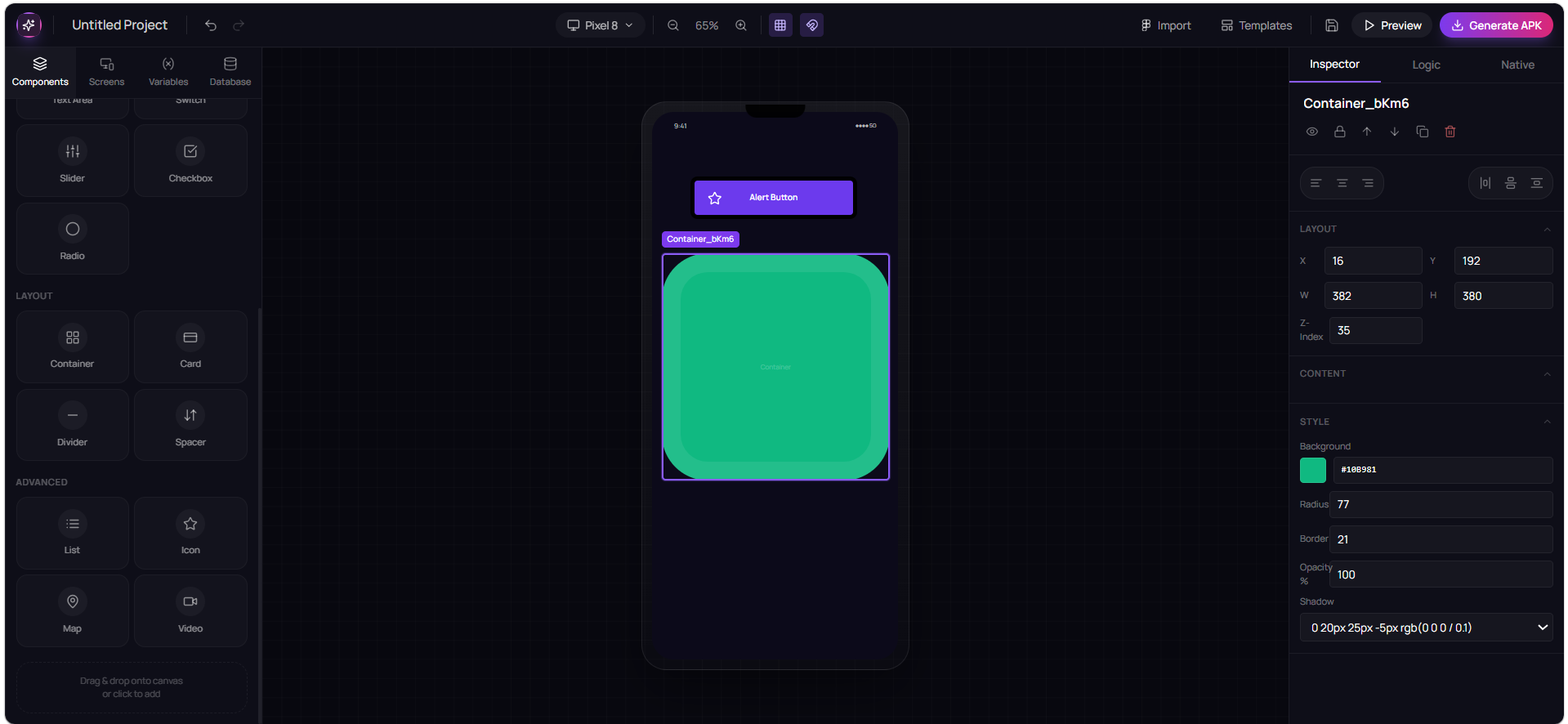Align component center horizontally
The height and width of the screenshot is (724, 1568).
click(1342, 183)
